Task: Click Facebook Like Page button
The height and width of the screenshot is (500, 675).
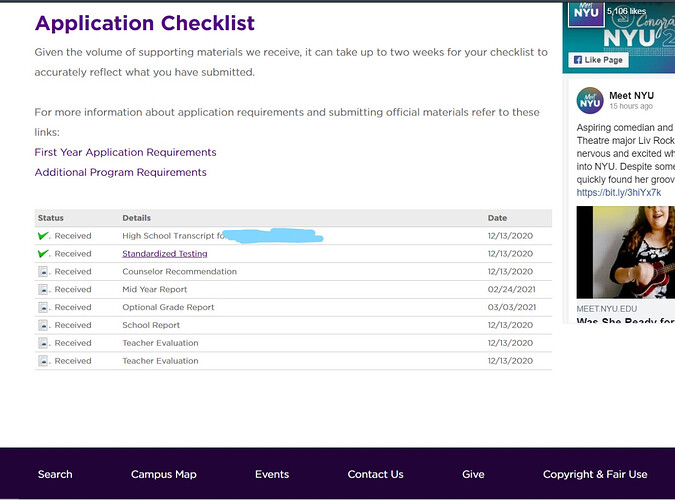Action: 599,60
